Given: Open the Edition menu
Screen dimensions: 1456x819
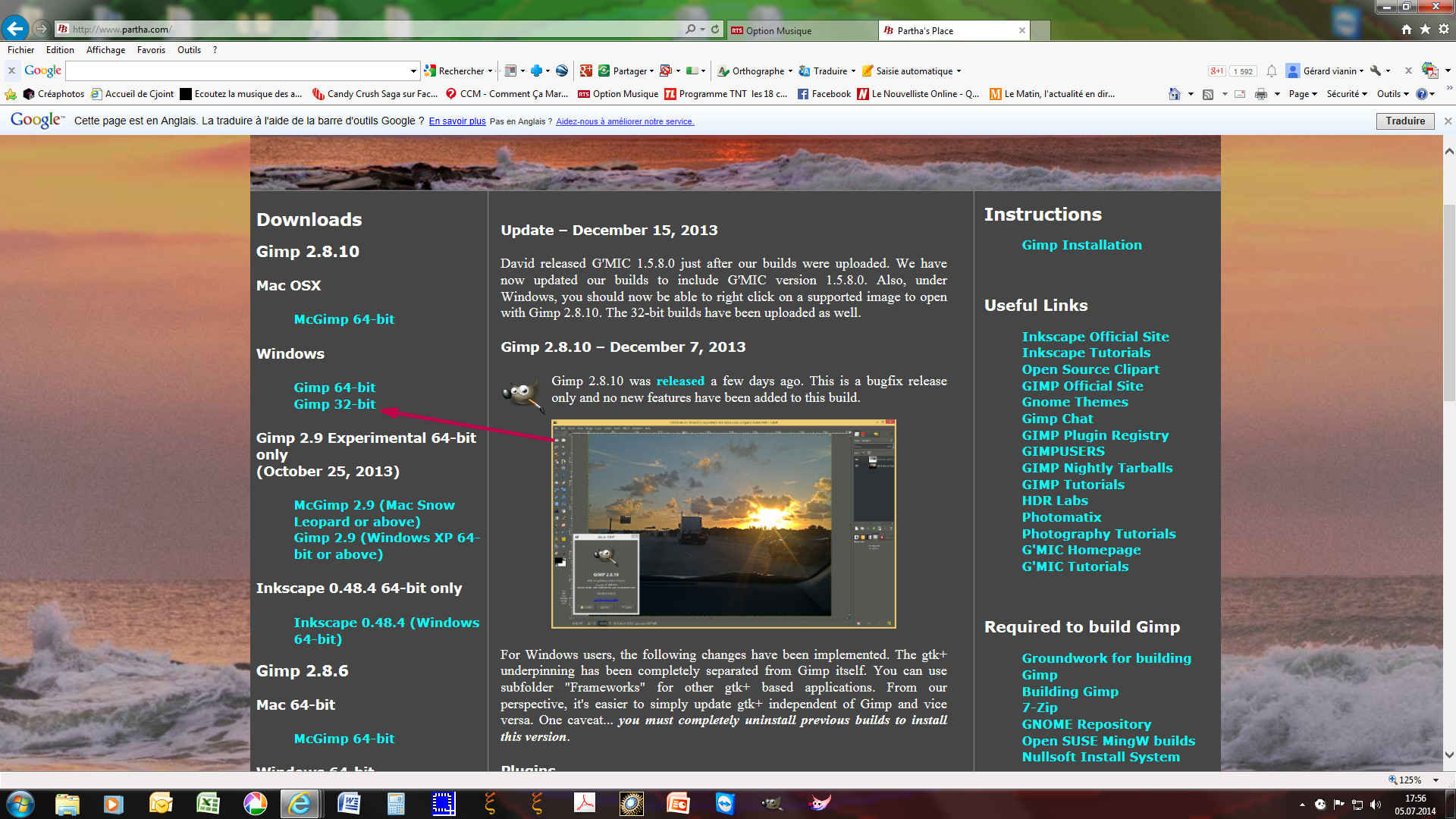Looking at the screenshot, I should click(60, 50).
